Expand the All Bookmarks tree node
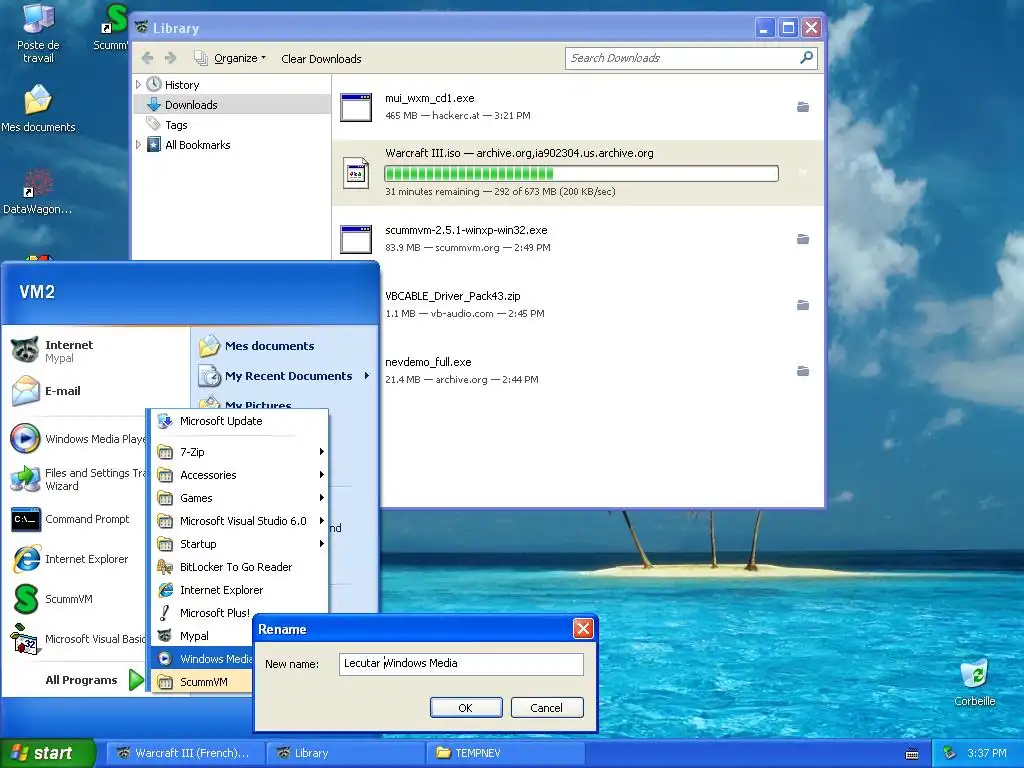 pyautogui.click(x=138, y=145)
